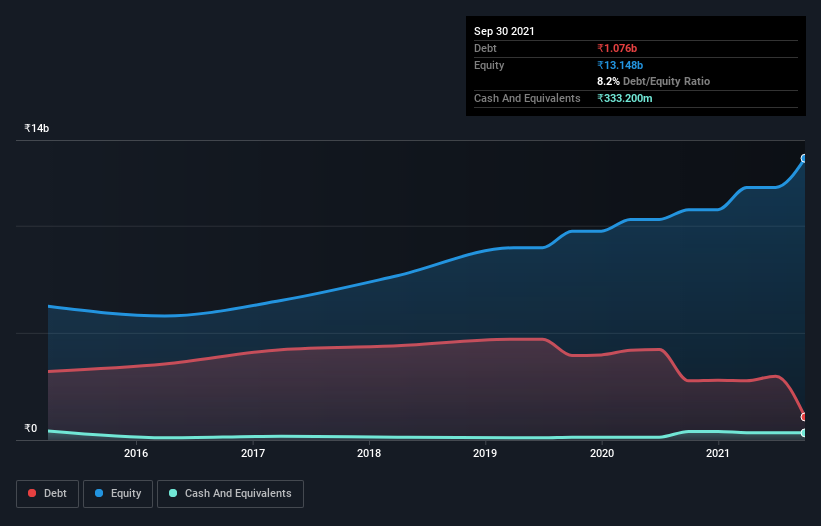Click the 8.2% Debt/Equity Ratio text
Image resolution: width=821 pixels, height=526 pixels.
tap(653, 82)
